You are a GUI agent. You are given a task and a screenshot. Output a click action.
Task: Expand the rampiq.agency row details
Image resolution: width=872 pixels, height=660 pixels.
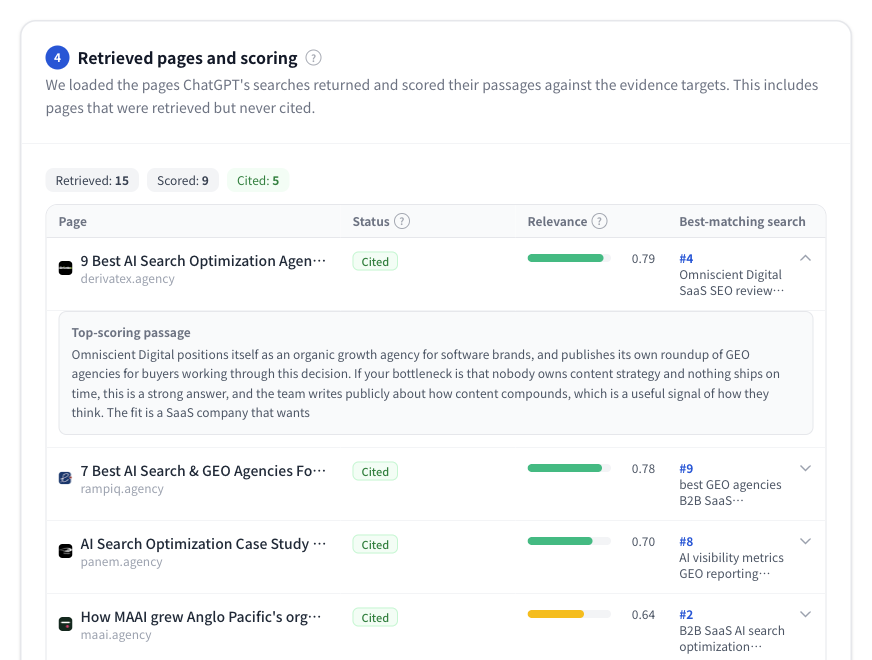[805, 468]
